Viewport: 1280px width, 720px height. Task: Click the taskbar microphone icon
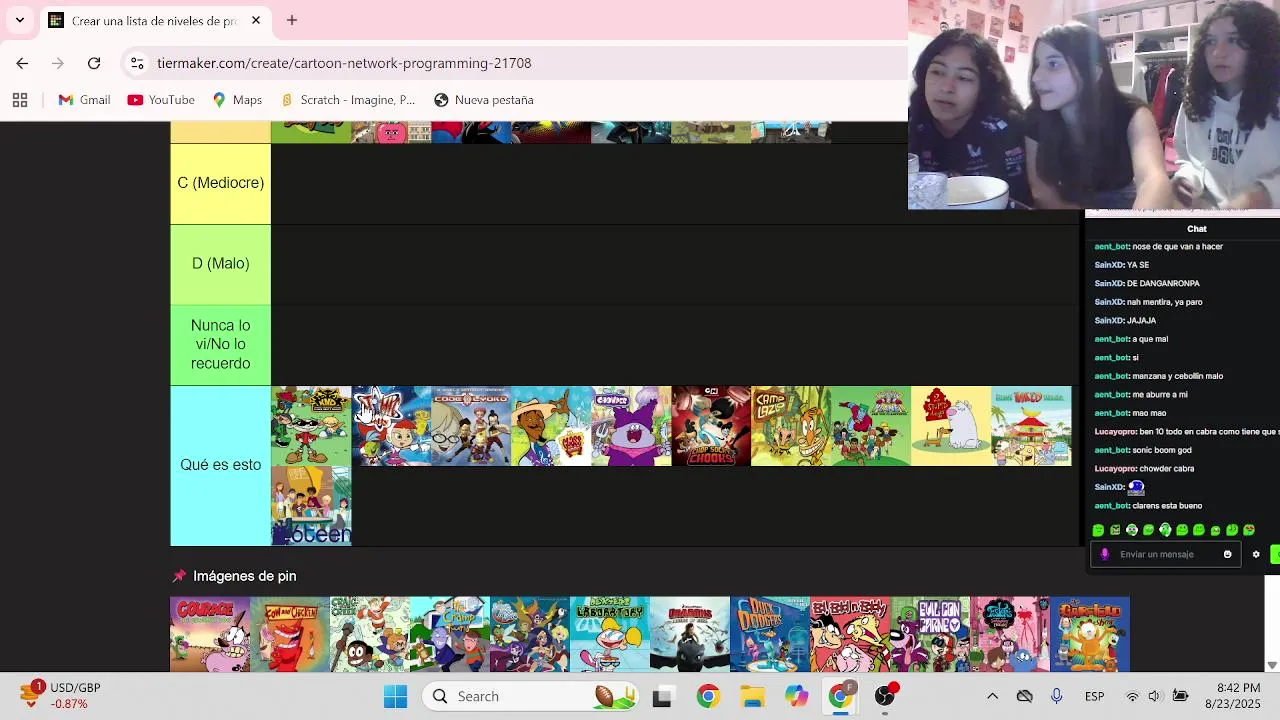pyautogui.click(x=1057, y=696)
